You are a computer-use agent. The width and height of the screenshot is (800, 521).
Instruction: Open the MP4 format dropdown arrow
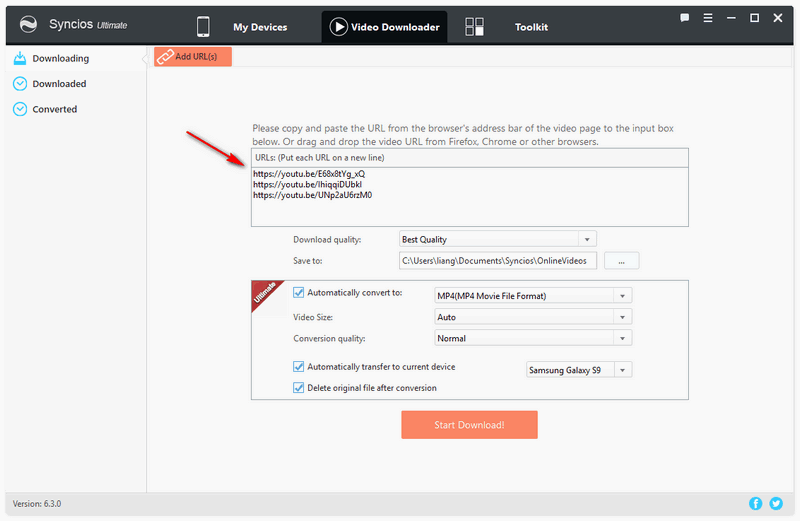coord(622,296)
